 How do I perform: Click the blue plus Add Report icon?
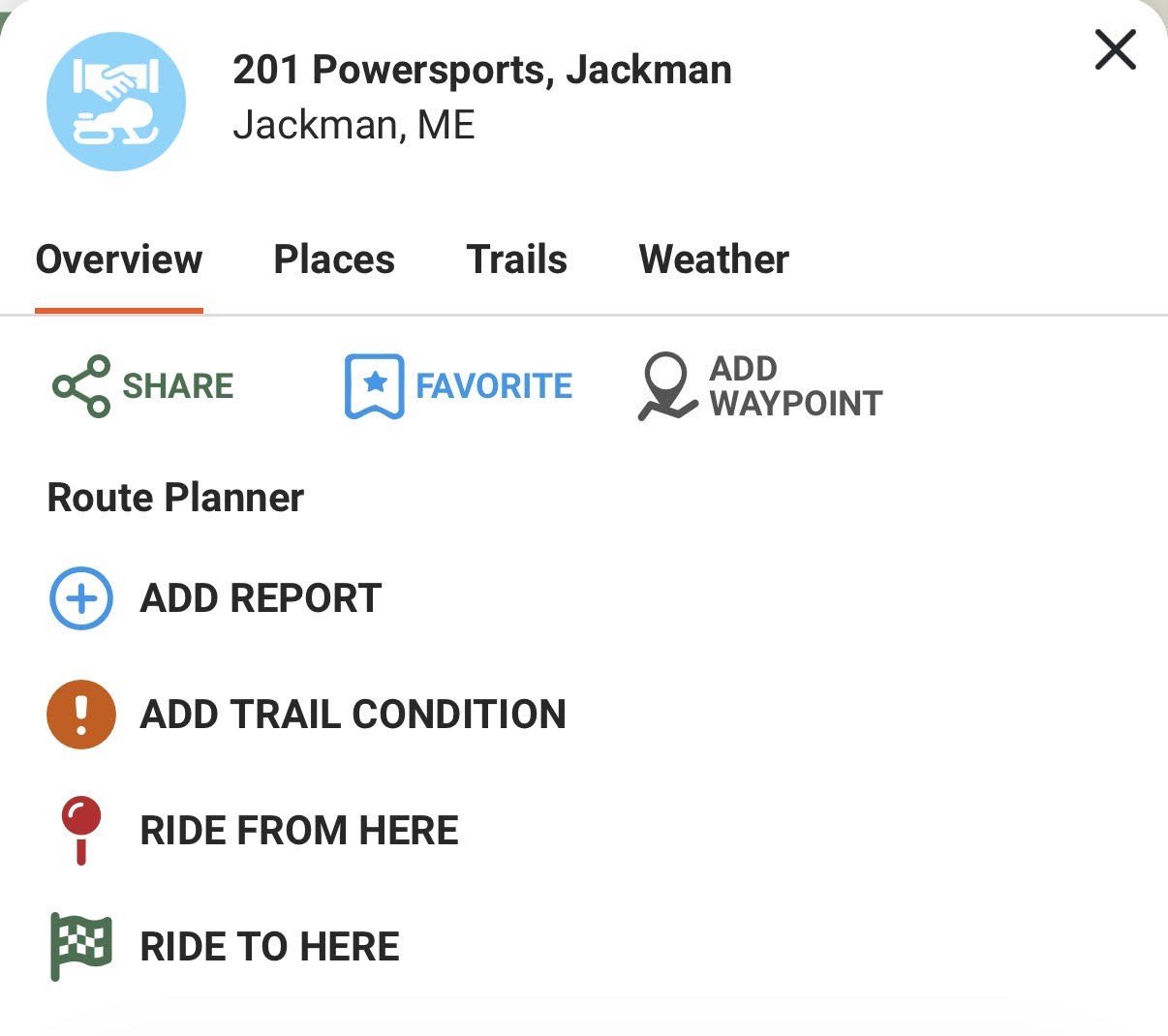(81, 597)
